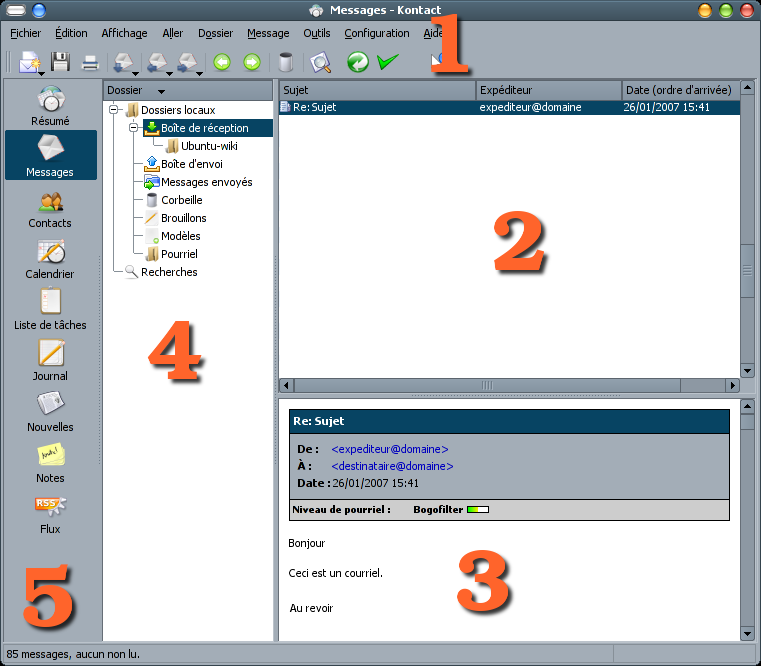Click the Forward envelope icon

point(187,62)
